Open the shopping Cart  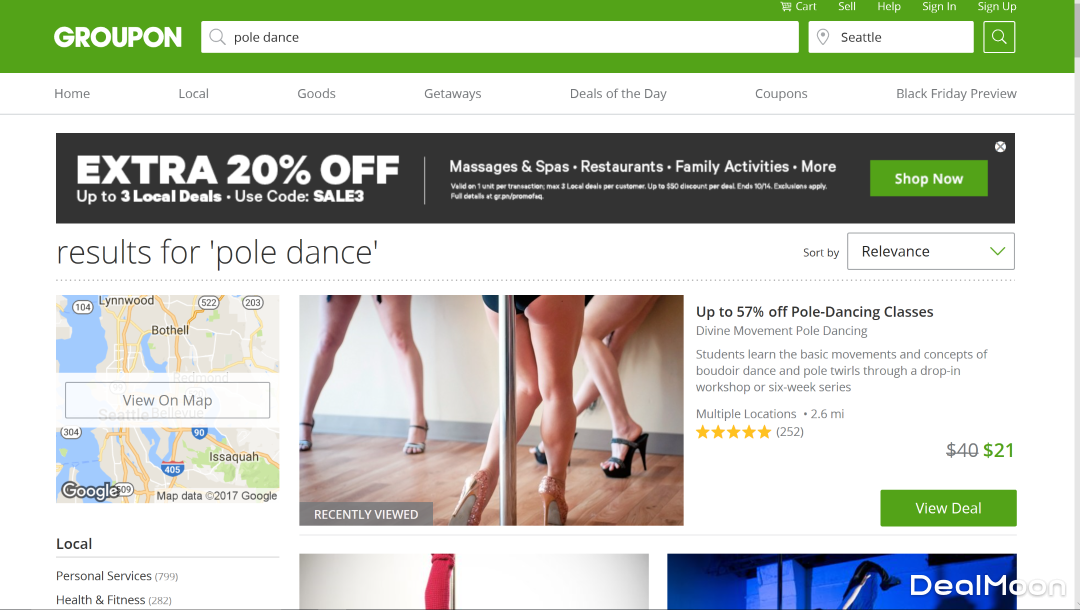tap(798, 7)
